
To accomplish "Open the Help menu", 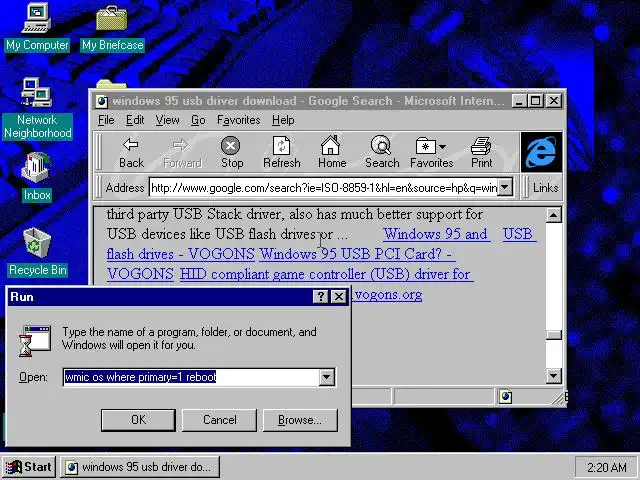I will tap(283, 120).
